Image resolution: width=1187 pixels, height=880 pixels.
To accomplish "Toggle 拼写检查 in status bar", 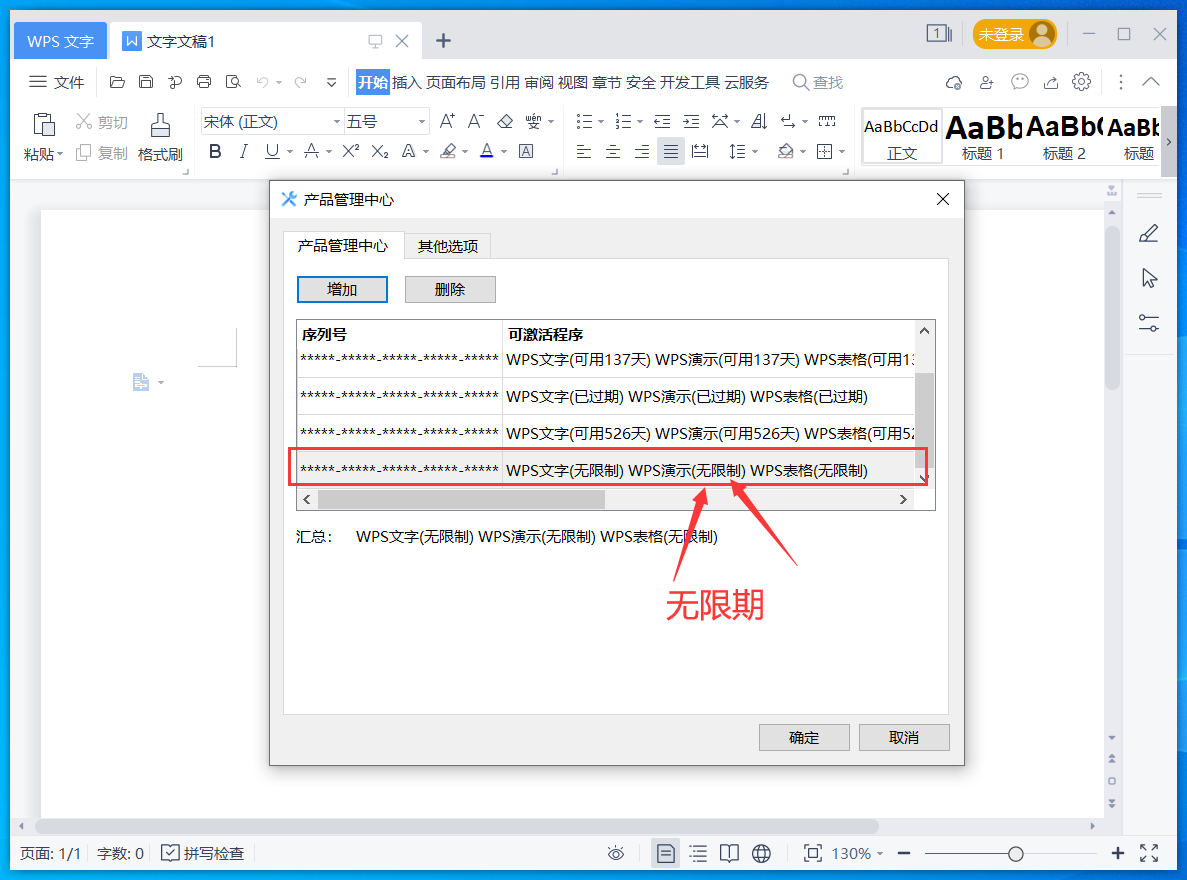I will [x=203, y=853].
